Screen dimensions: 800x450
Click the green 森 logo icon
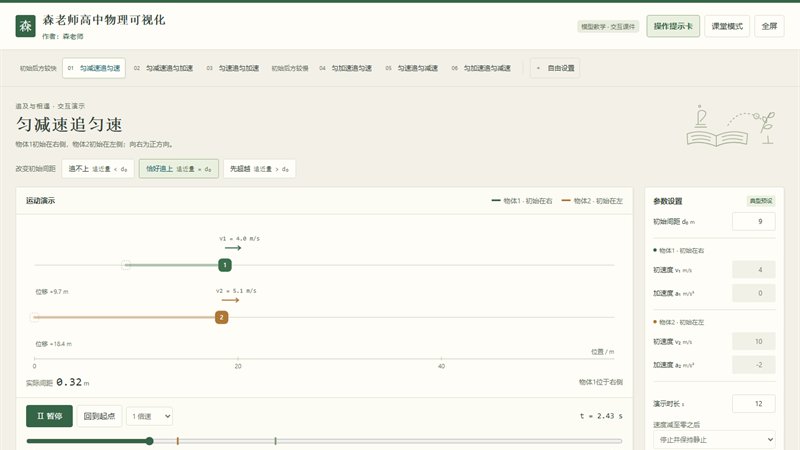click(x=26, y=26)
